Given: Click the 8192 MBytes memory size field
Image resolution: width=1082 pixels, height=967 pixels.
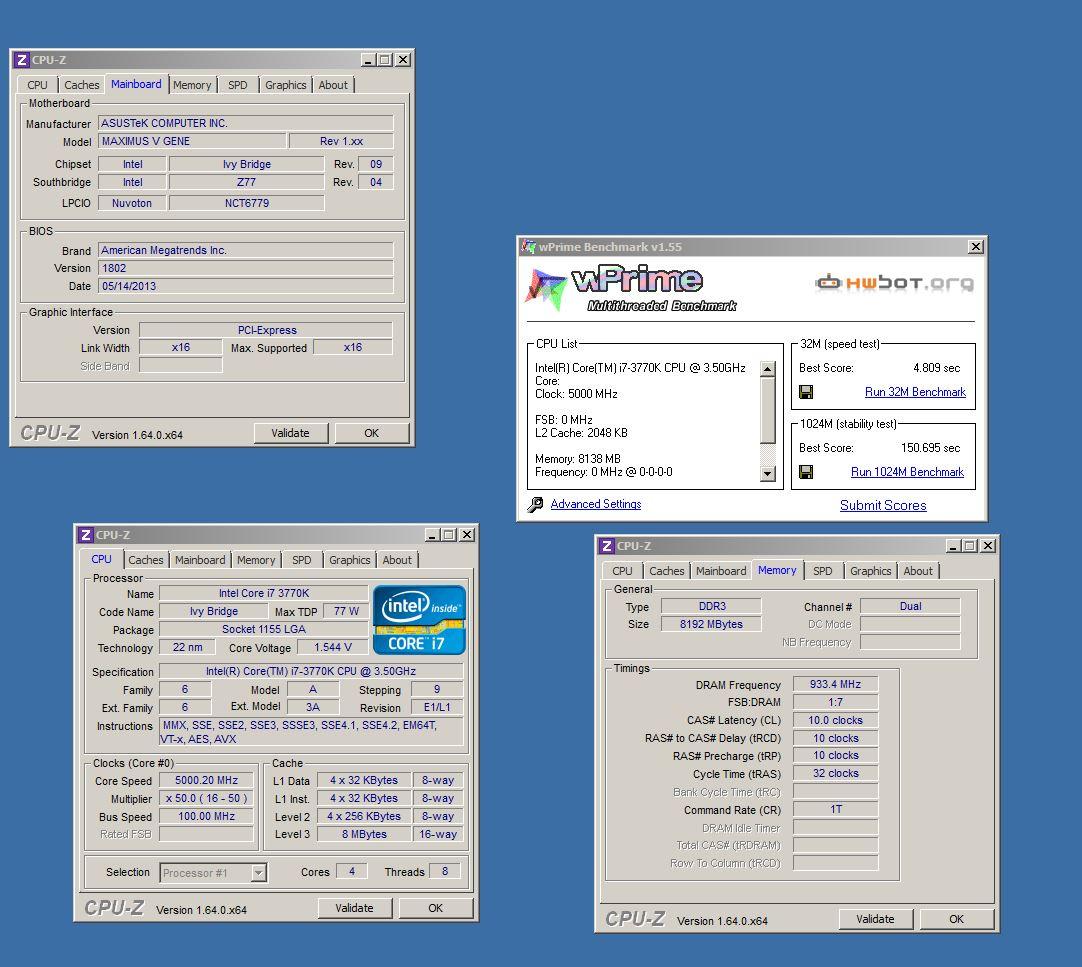Looking at the screenshot, I should tap(711, 624).
